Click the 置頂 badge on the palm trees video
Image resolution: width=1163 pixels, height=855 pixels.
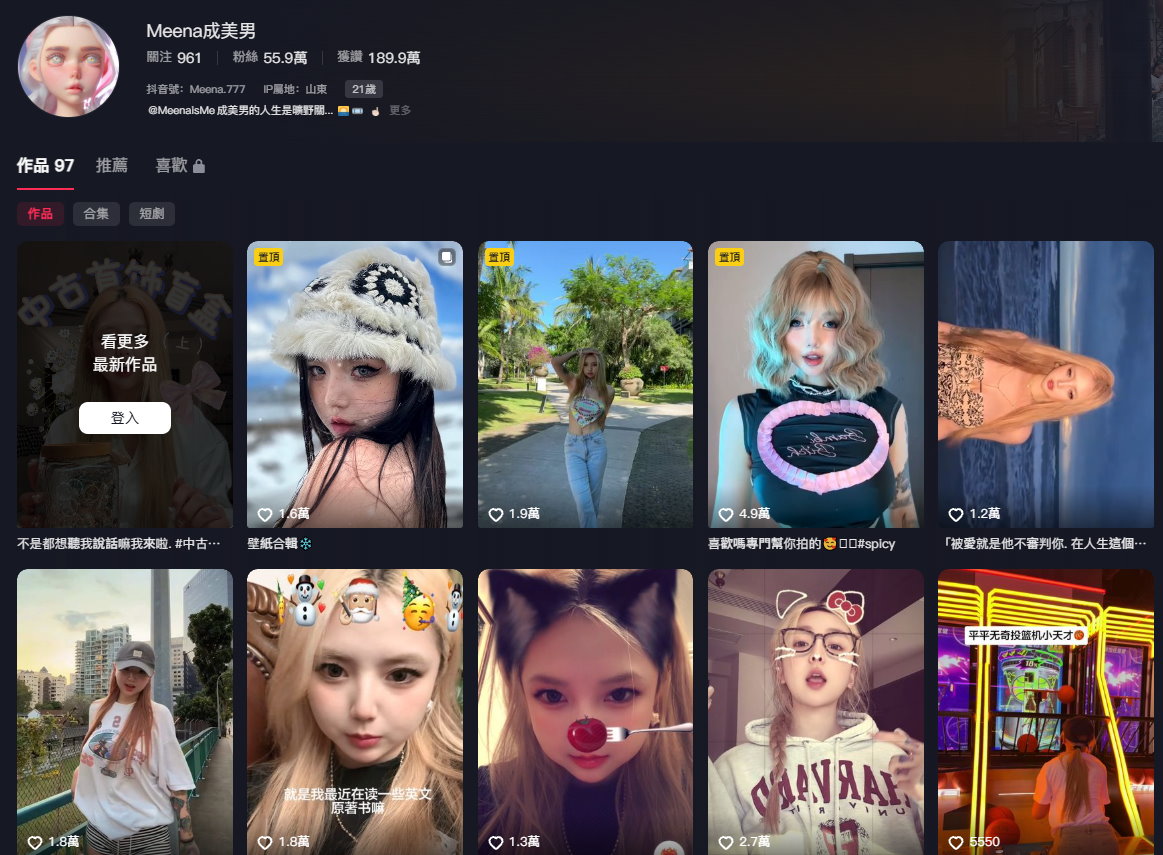pyautogui.click(x=498, y=257)
